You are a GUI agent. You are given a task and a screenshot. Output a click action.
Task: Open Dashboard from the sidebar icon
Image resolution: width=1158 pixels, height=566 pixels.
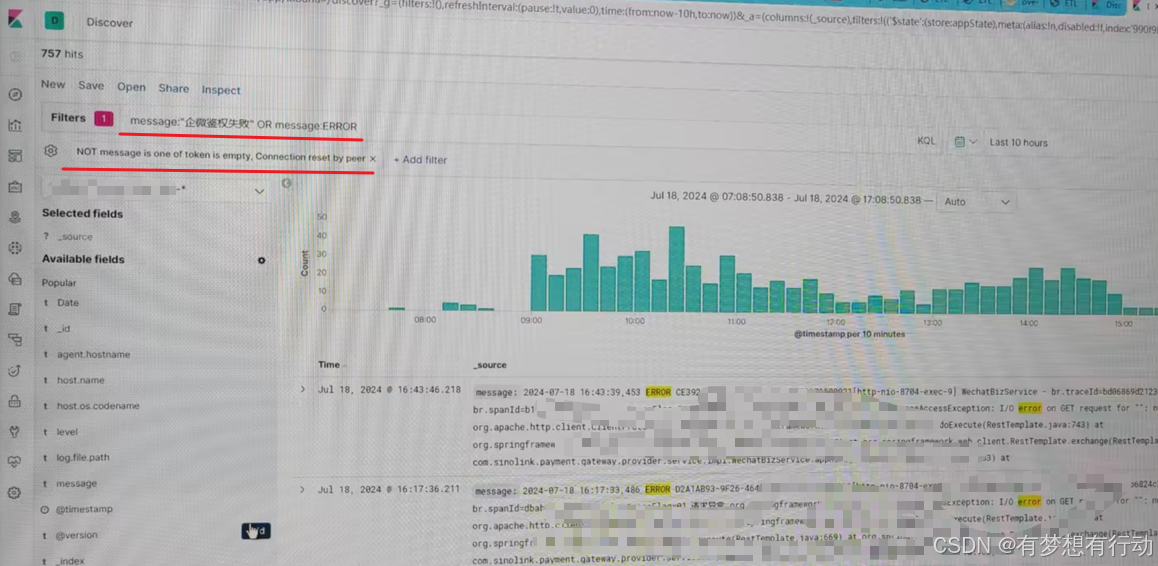tap(15, 156)
